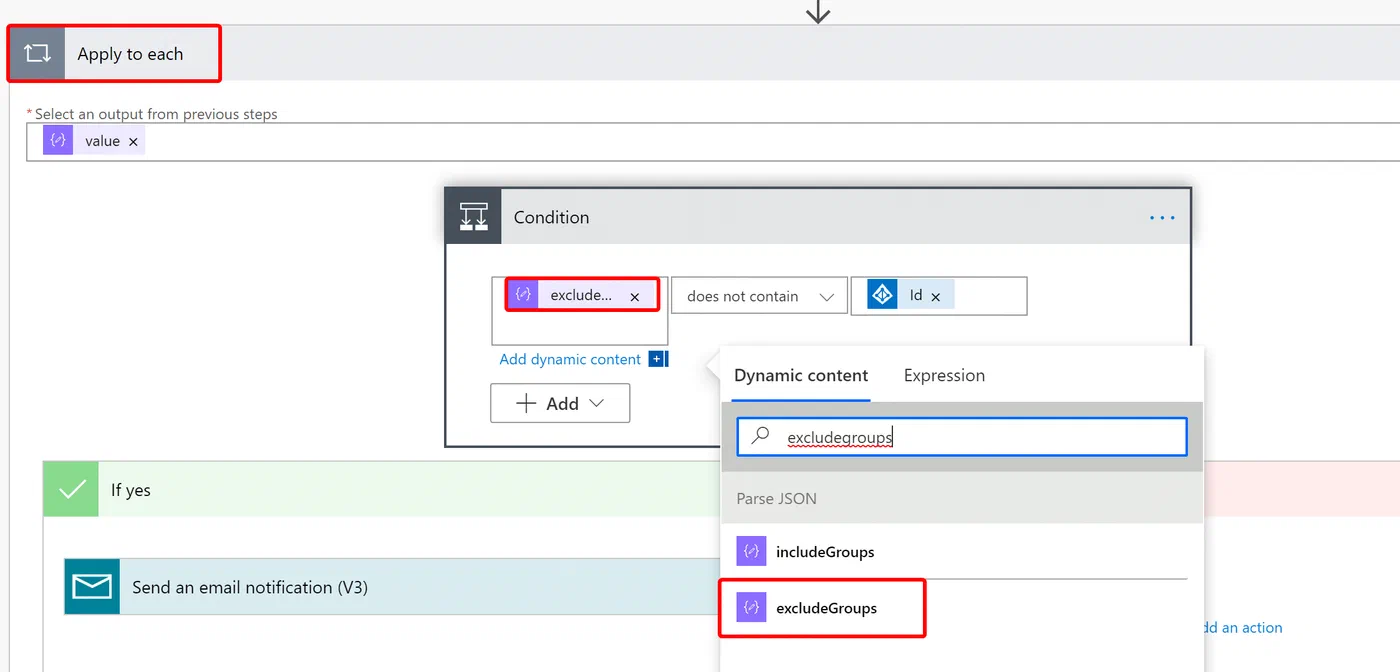Click the output from previous steps field
The height and width of the screenshot is (672, 1400).
tap(713, 142)
